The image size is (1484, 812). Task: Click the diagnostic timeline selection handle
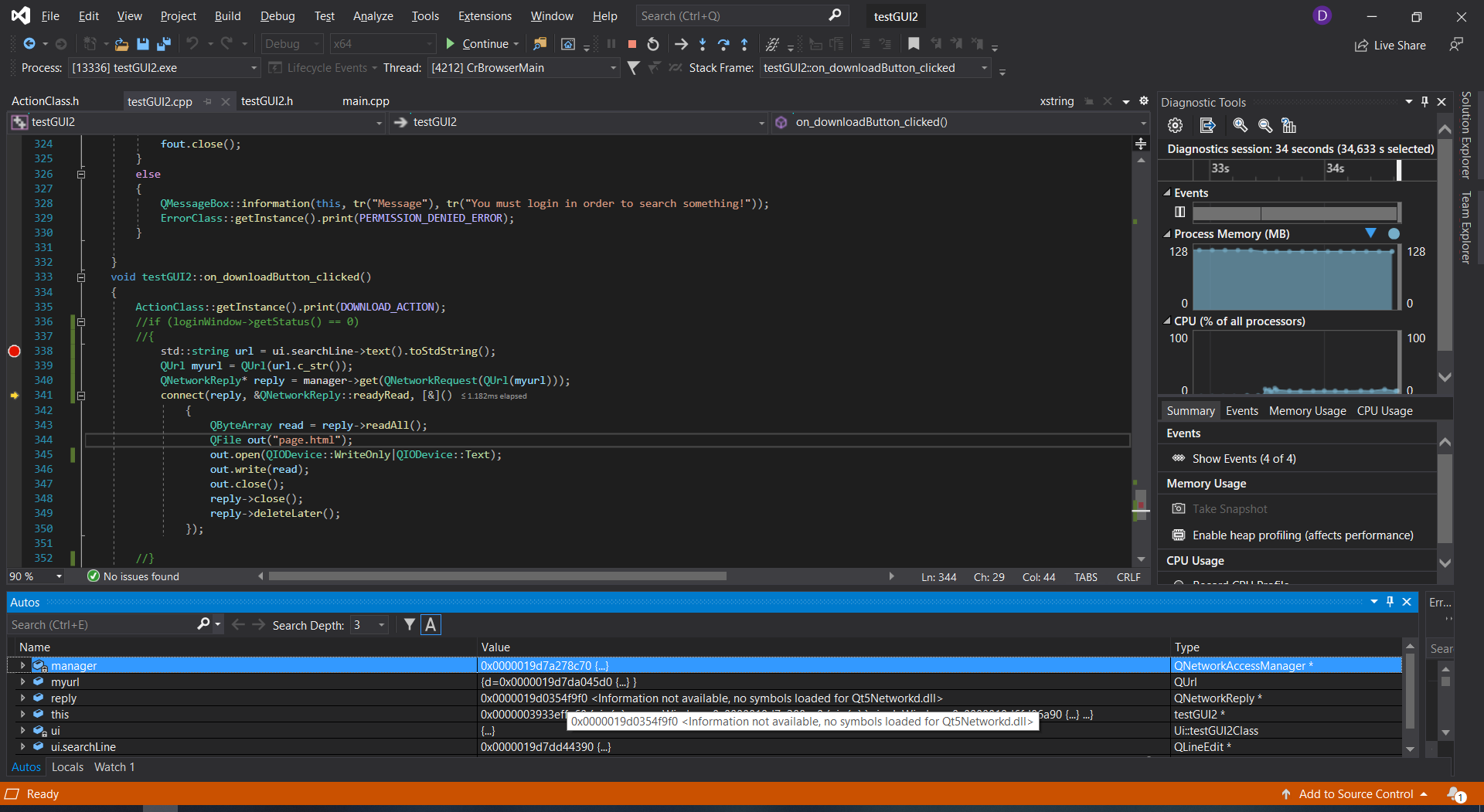(x=1399, y=169)
